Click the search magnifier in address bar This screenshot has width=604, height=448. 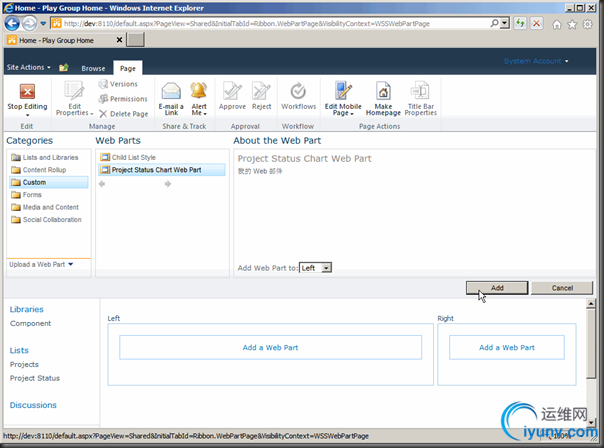click(x=495, y=23)
